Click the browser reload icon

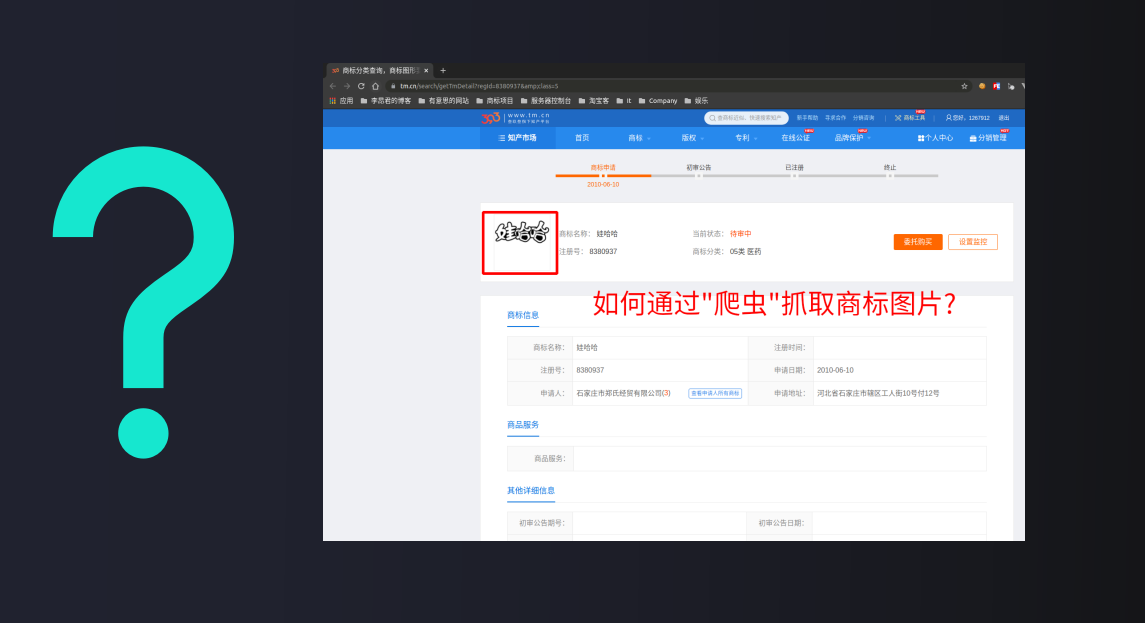click(x=361, y=86)
